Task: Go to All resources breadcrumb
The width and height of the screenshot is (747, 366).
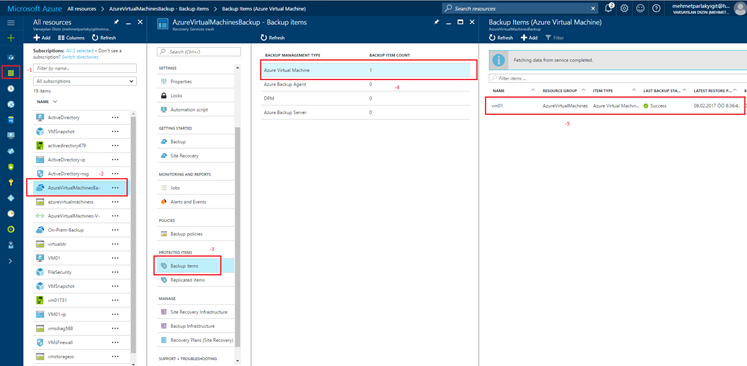Action: [82, 9]
